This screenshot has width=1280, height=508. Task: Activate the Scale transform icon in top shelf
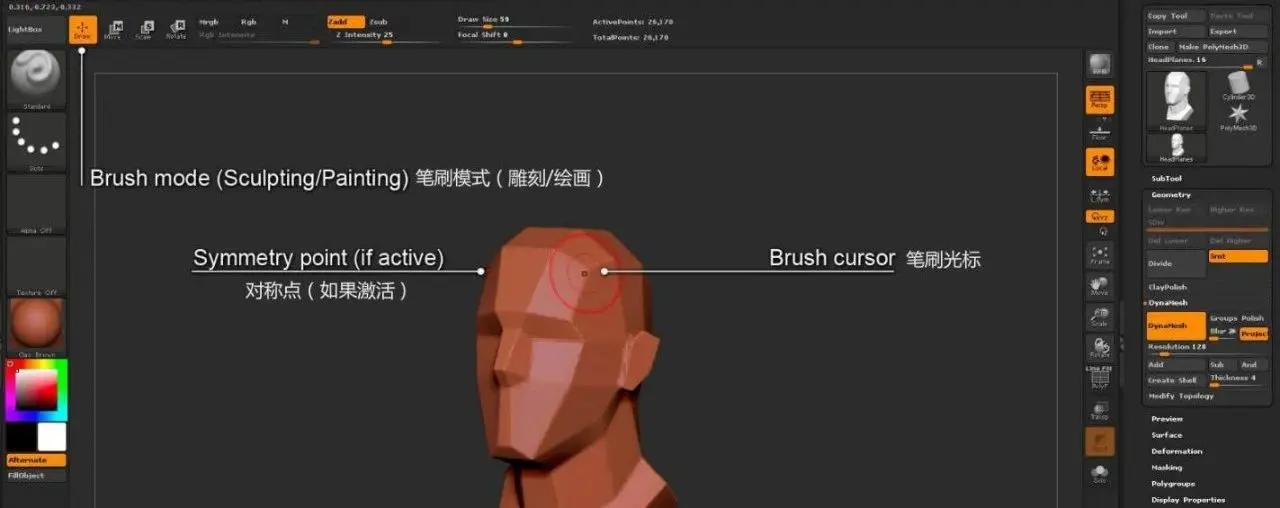tap(144, 30)
